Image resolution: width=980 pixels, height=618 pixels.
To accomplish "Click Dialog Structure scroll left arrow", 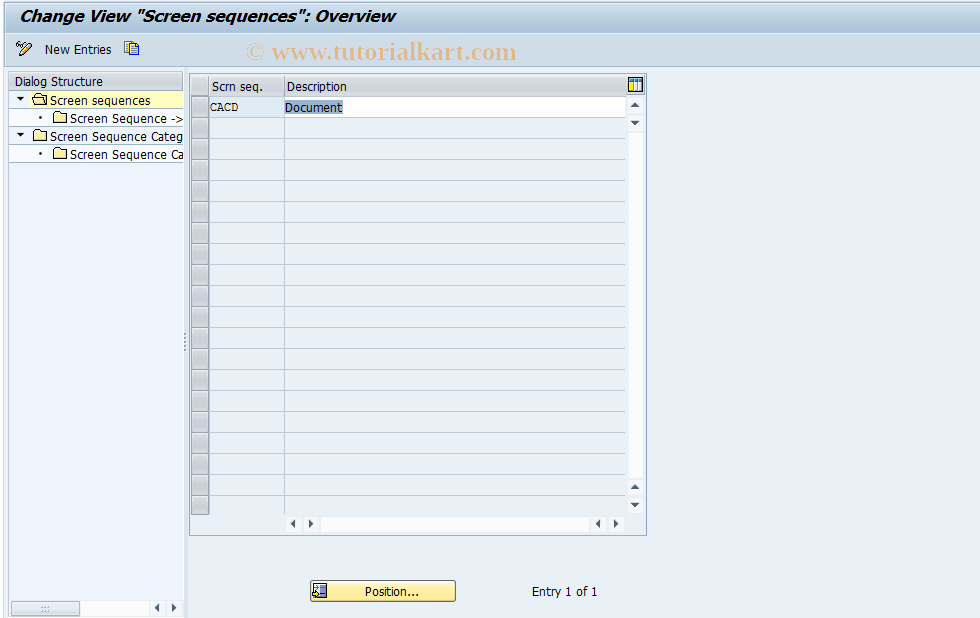I will [157, 607].
